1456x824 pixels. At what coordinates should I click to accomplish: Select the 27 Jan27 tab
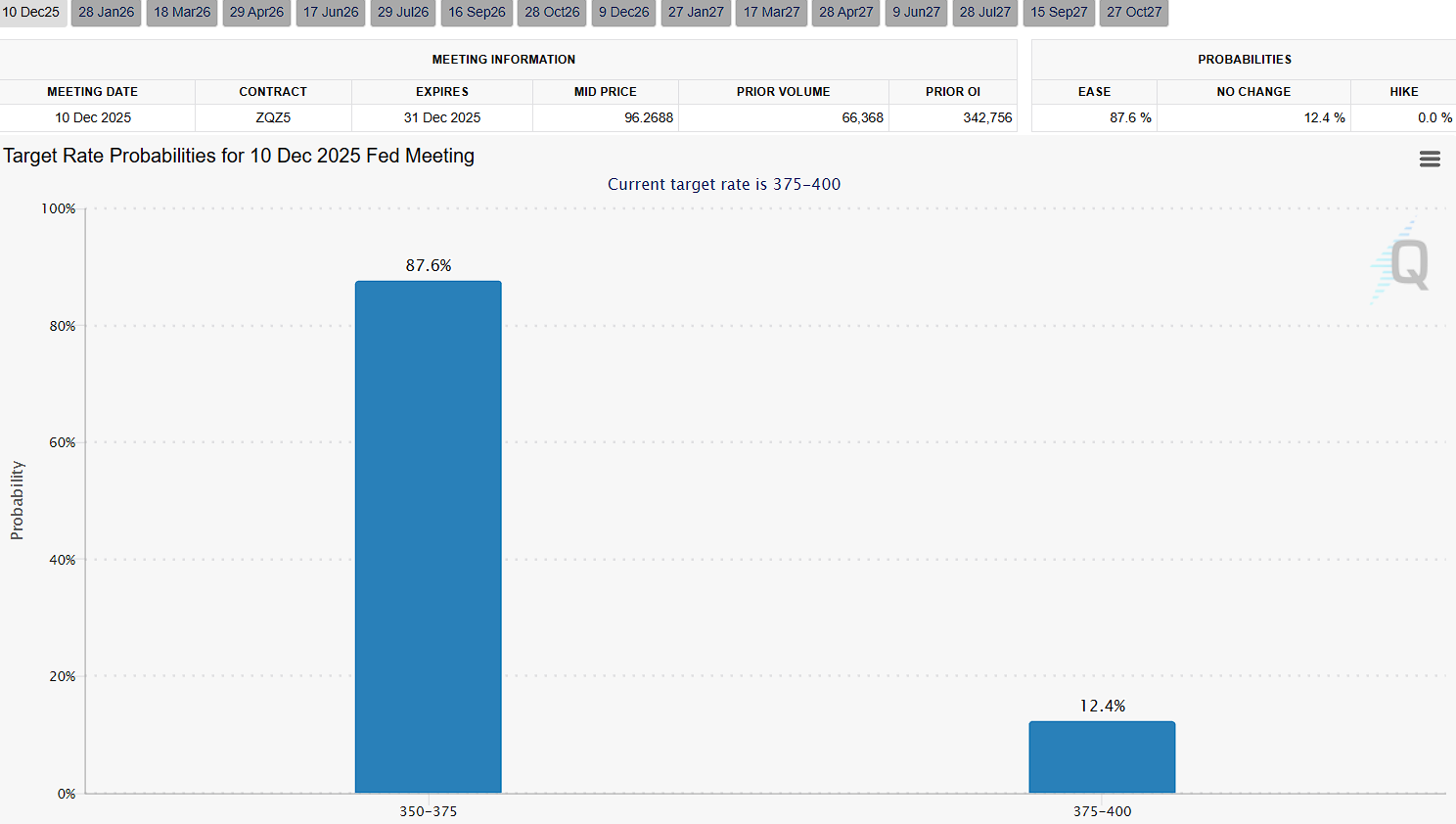point(696,13)
